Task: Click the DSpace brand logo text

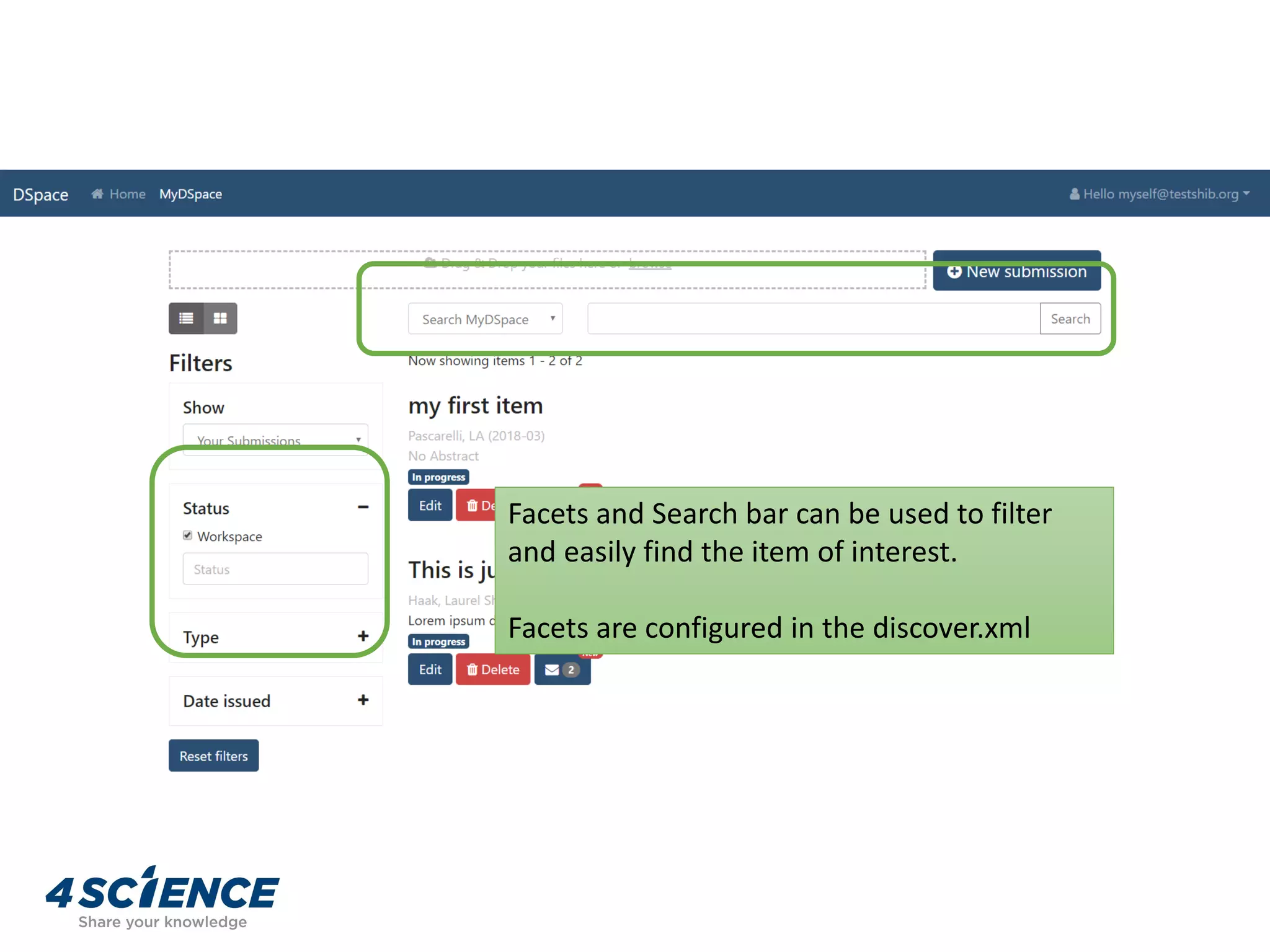Action: (40, 195)
